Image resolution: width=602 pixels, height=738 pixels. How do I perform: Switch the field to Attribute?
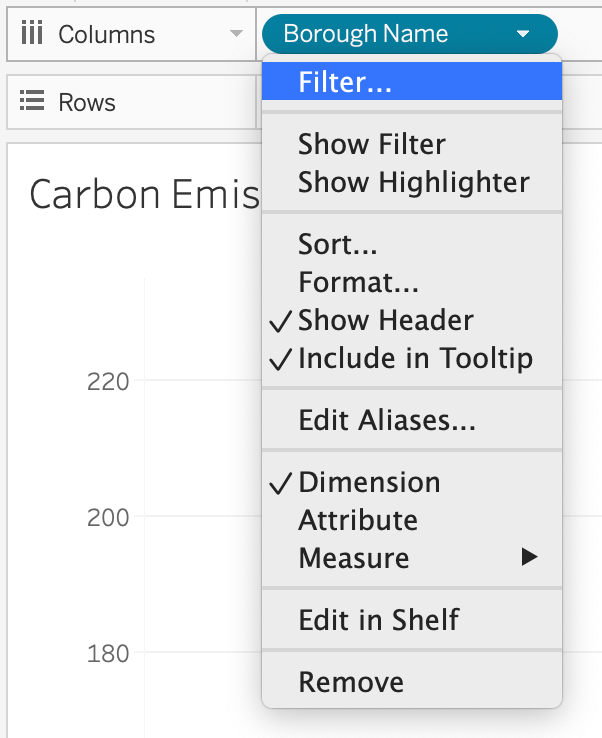(x=357, y=520)
